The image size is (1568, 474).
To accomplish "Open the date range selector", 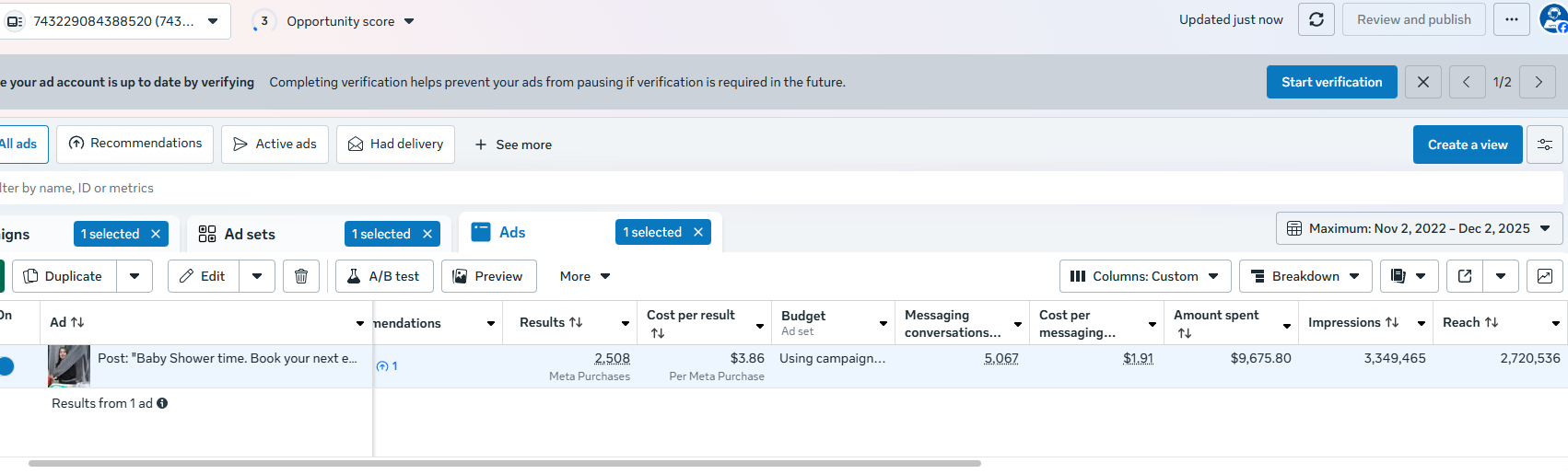I will [x=1419, y=228].
